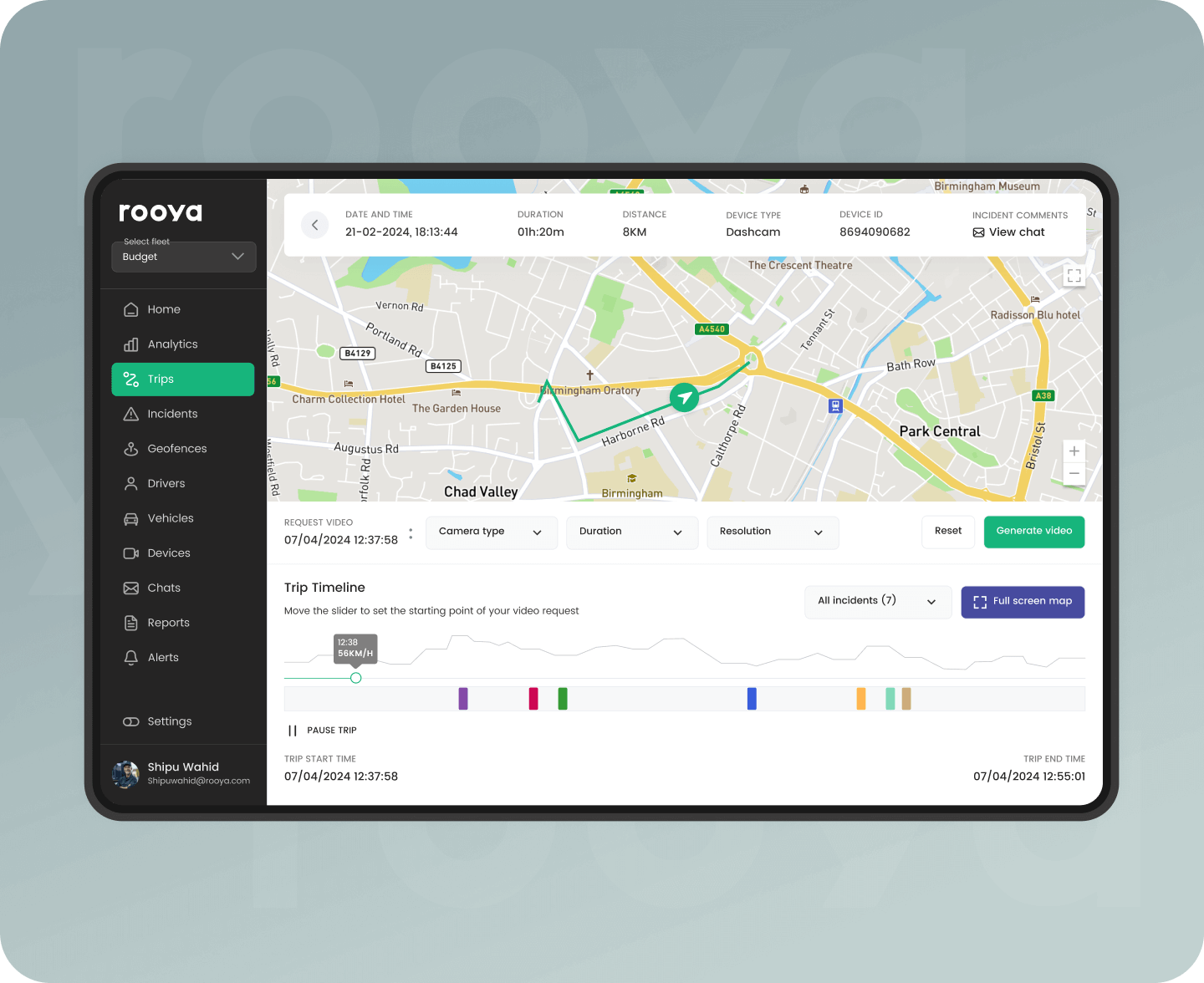Click the Geofences icon in sidebar
The image size is (1204, 983).
[131, 449]
